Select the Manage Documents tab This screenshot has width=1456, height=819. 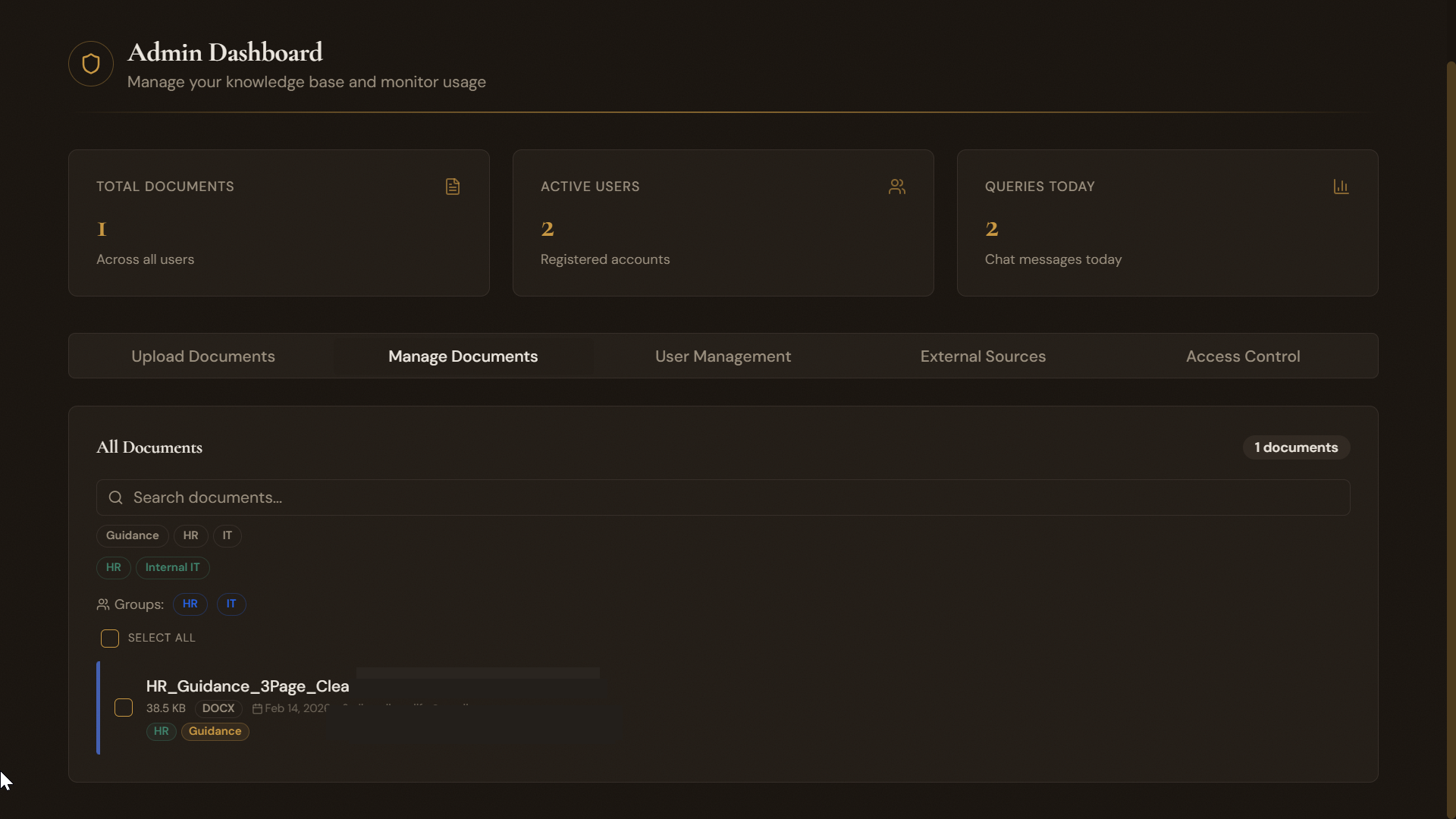[463, 356]
